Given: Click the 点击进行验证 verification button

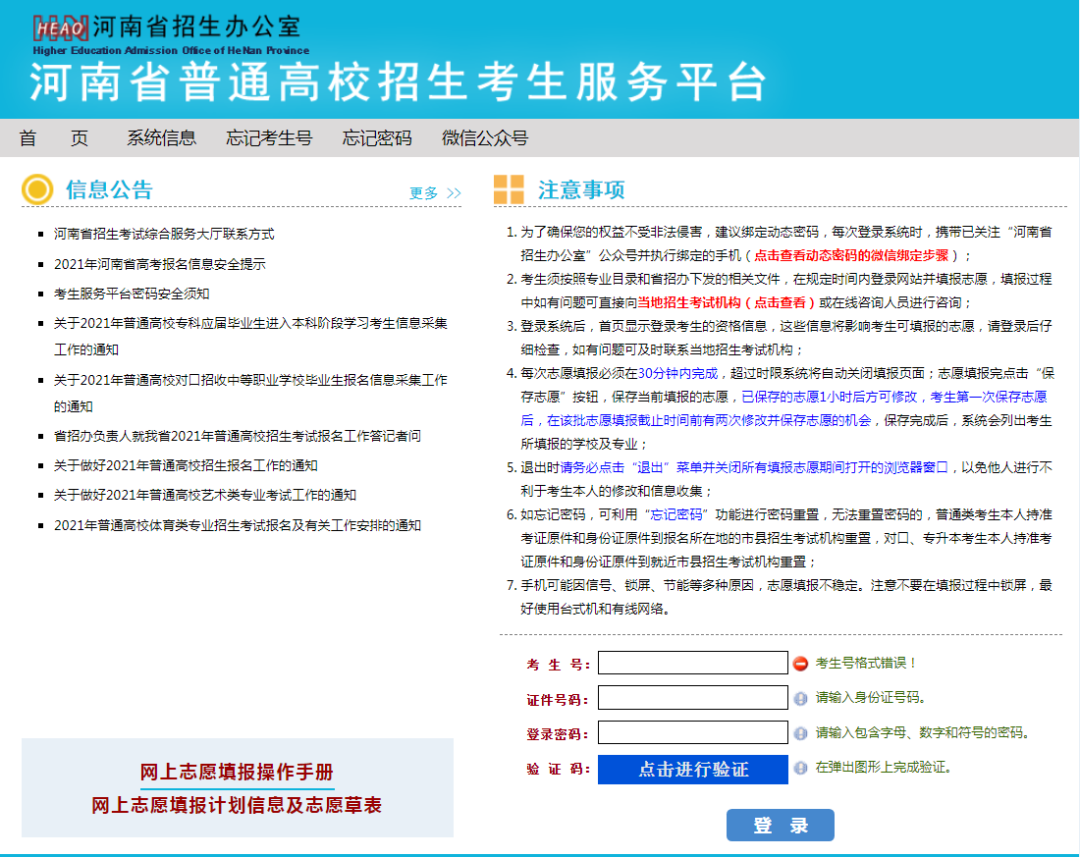Looking at the screenshot, I should [692, 768].
